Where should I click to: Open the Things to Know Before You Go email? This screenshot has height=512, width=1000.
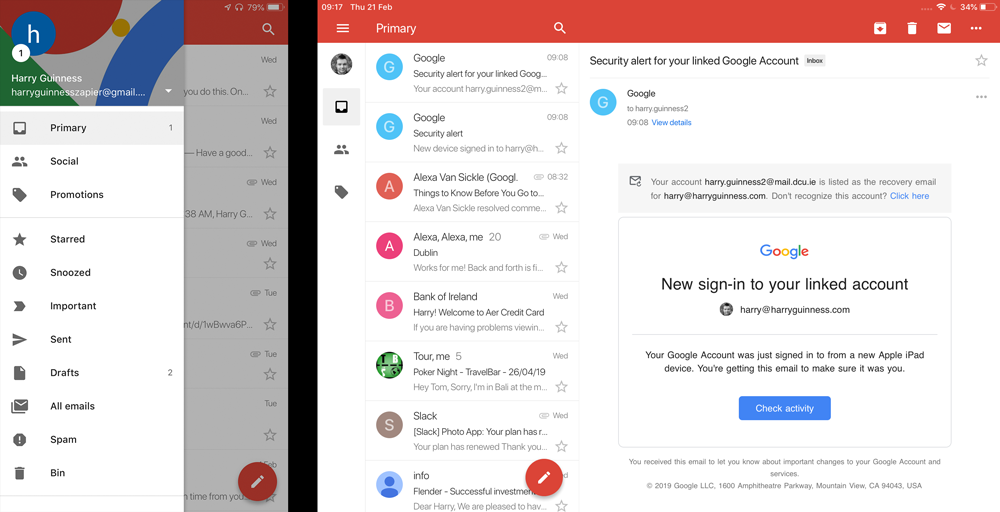pos(472,192)
